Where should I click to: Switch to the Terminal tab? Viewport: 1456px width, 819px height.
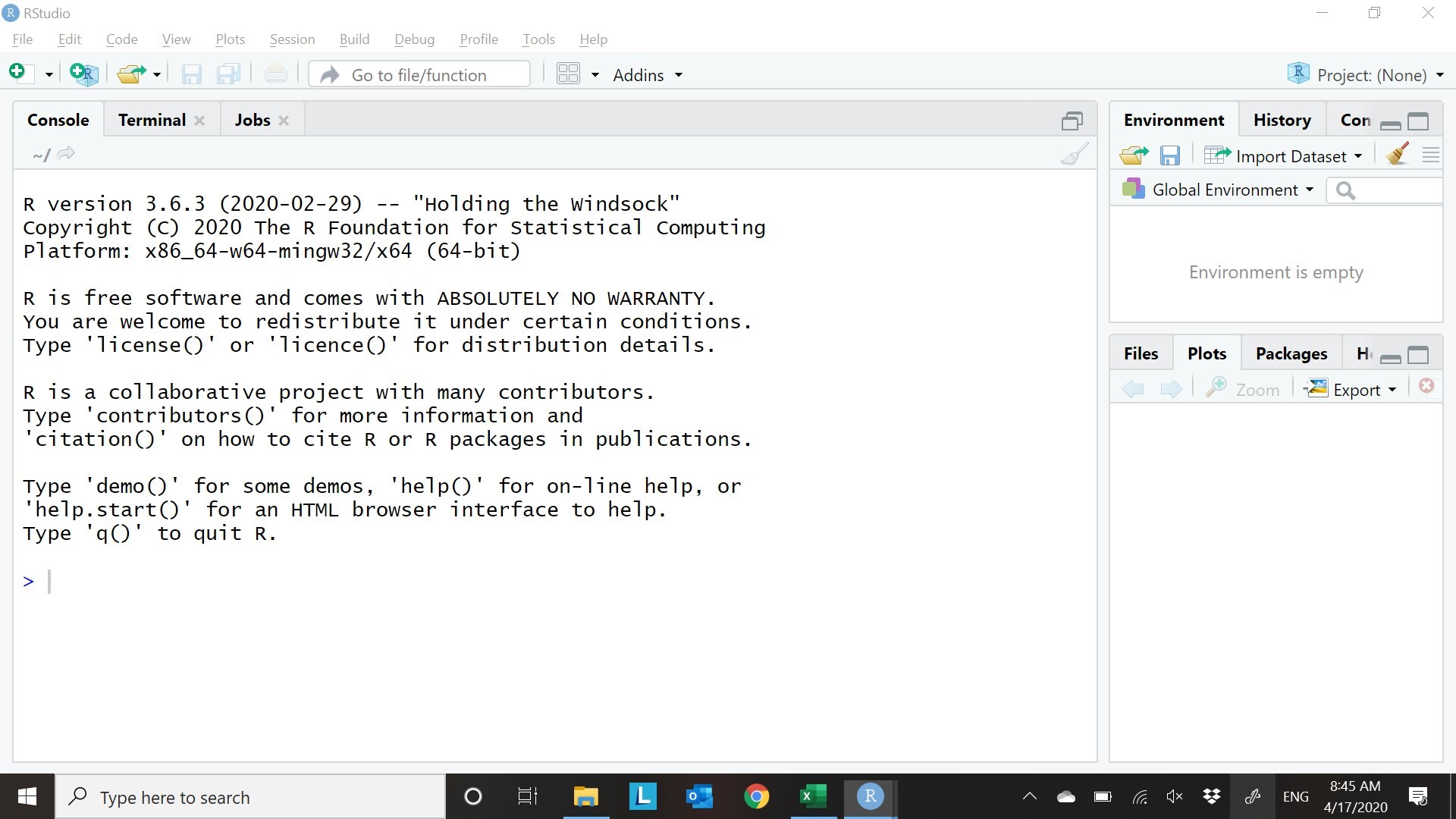click(x=151, y=119)
